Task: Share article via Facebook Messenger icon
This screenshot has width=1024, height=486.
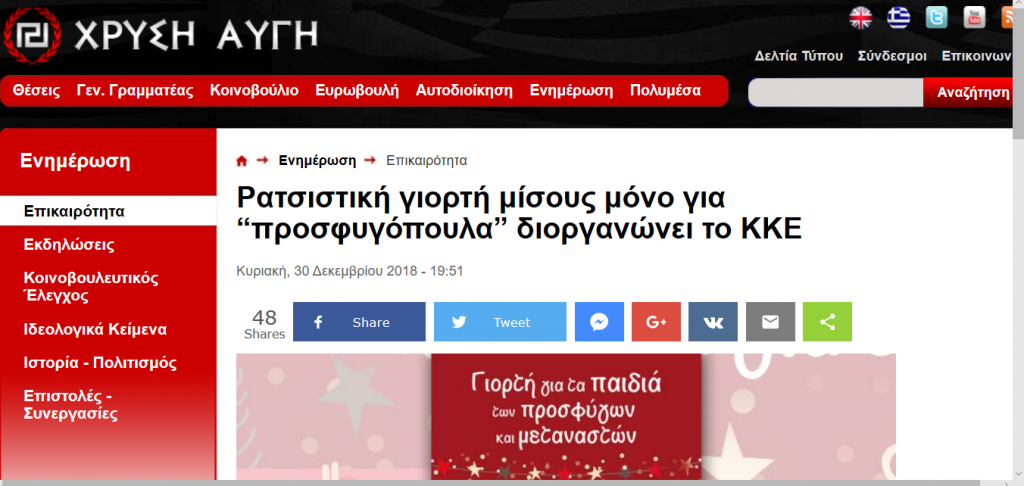Action: point(599,321)
